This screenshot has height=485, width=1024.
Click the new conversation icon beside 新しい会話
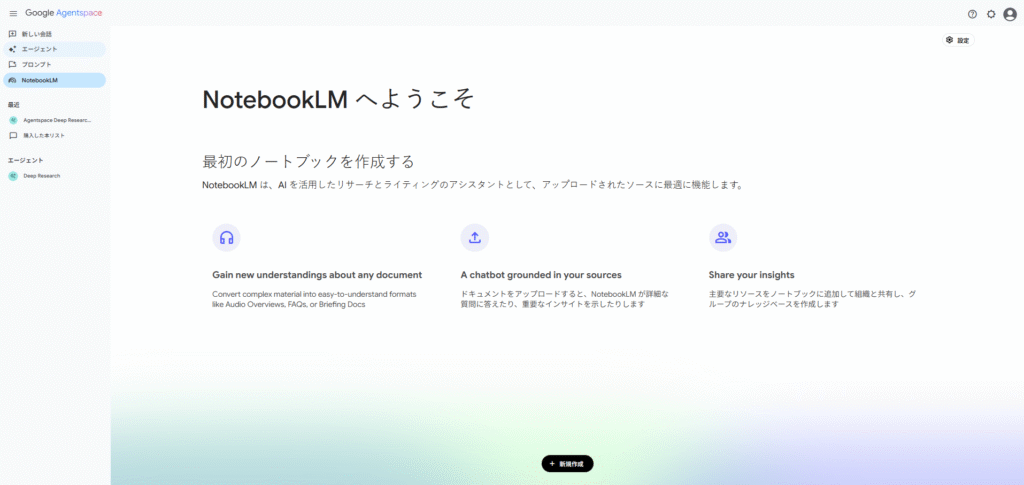(12, 34)
